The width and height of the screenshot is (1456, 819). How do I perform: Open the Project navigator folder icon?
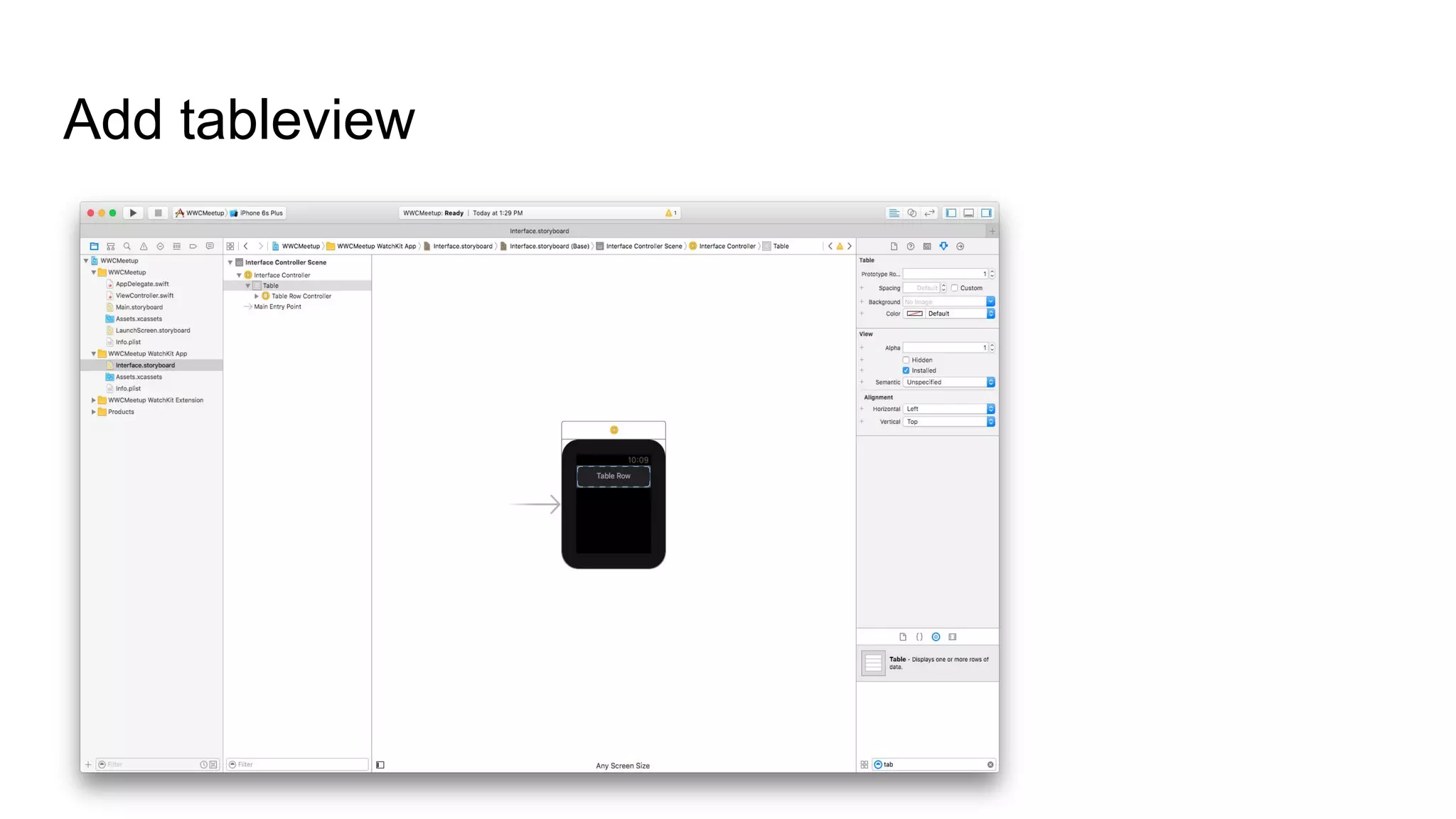pos(94,246)
